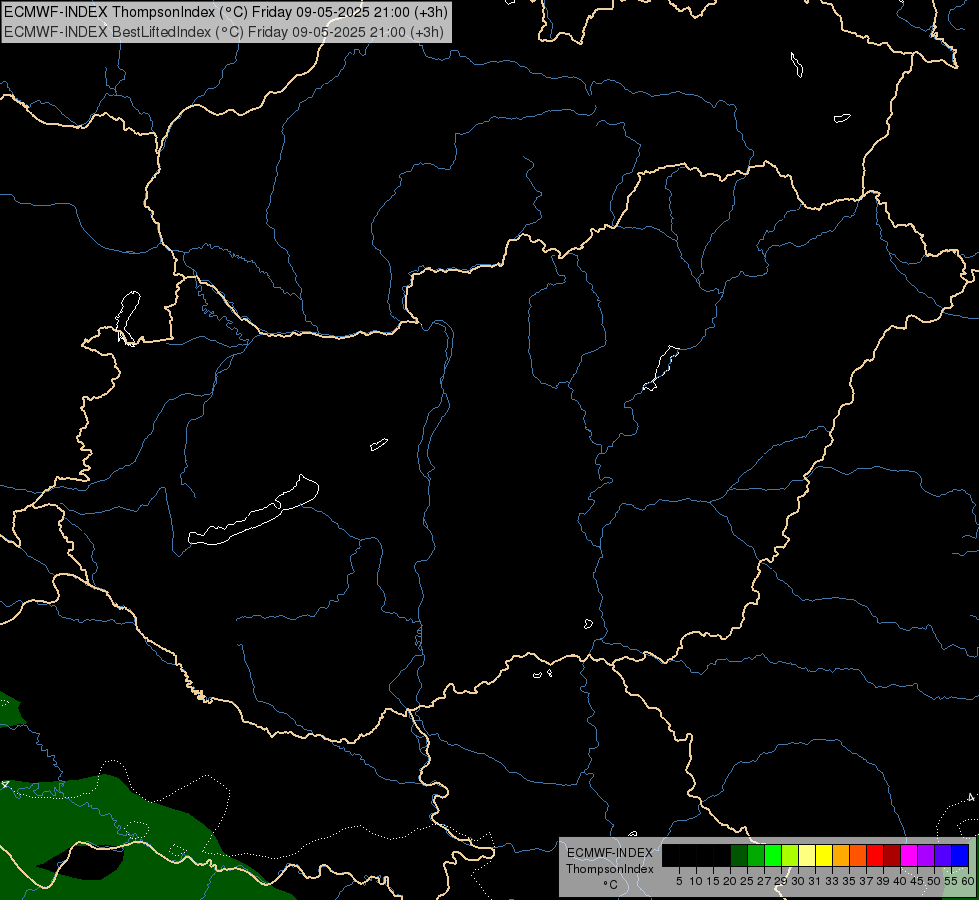The height and width of the screenshot is (900, 979).
Task: Click the red-orange 35–37 legend swatch
Action: click(858, 855)
